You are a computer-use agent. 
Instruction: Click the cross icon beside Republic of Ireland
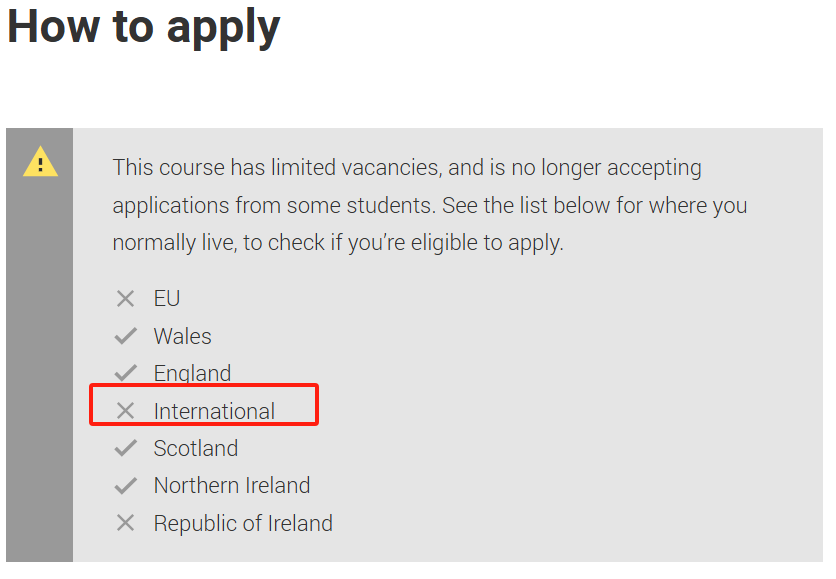click(125, 523)
